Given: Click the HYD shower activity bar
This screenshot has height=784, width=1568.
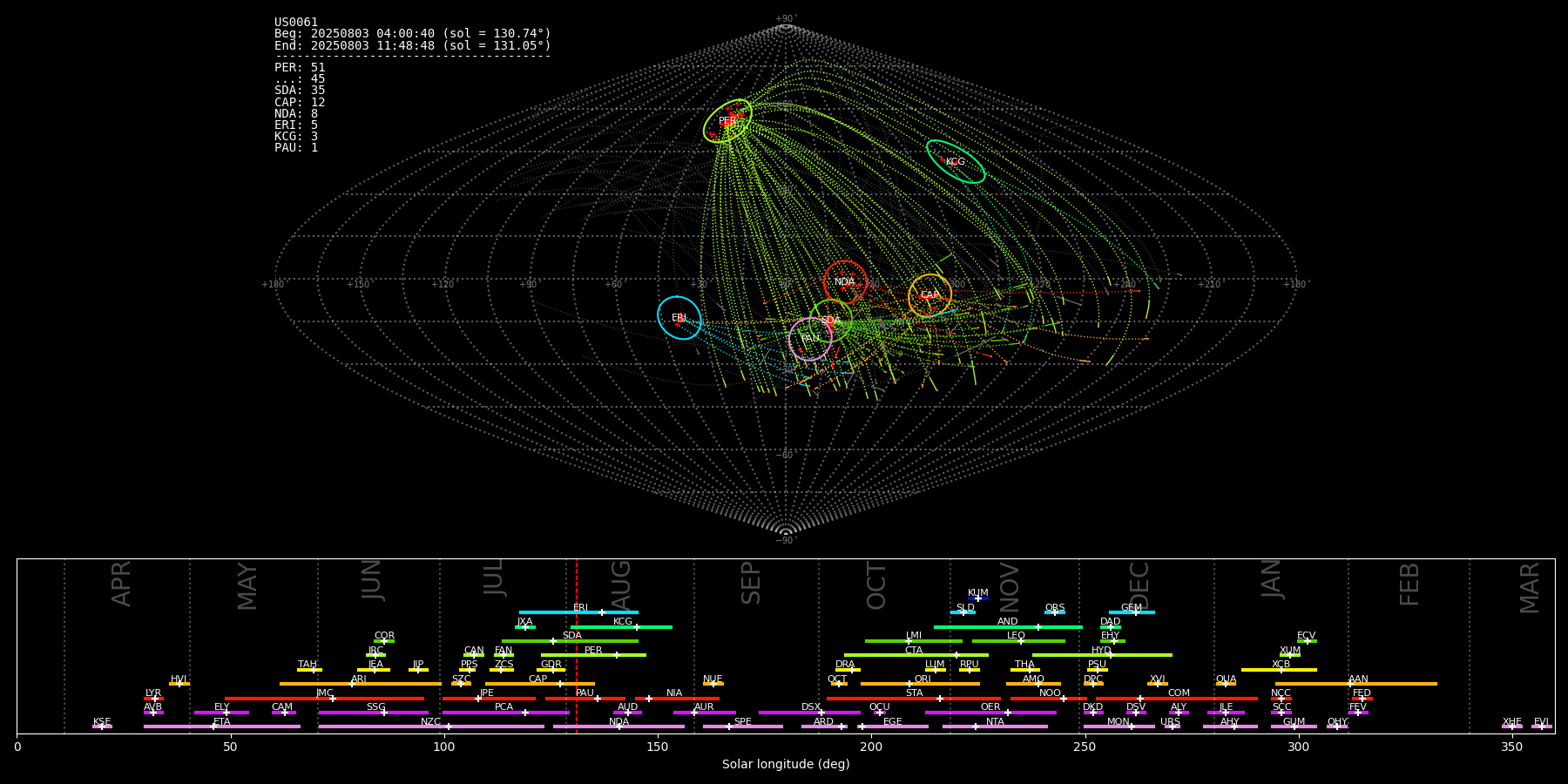Looking at the screenshot, I should pyautogui.click(x=1102, y=655).
